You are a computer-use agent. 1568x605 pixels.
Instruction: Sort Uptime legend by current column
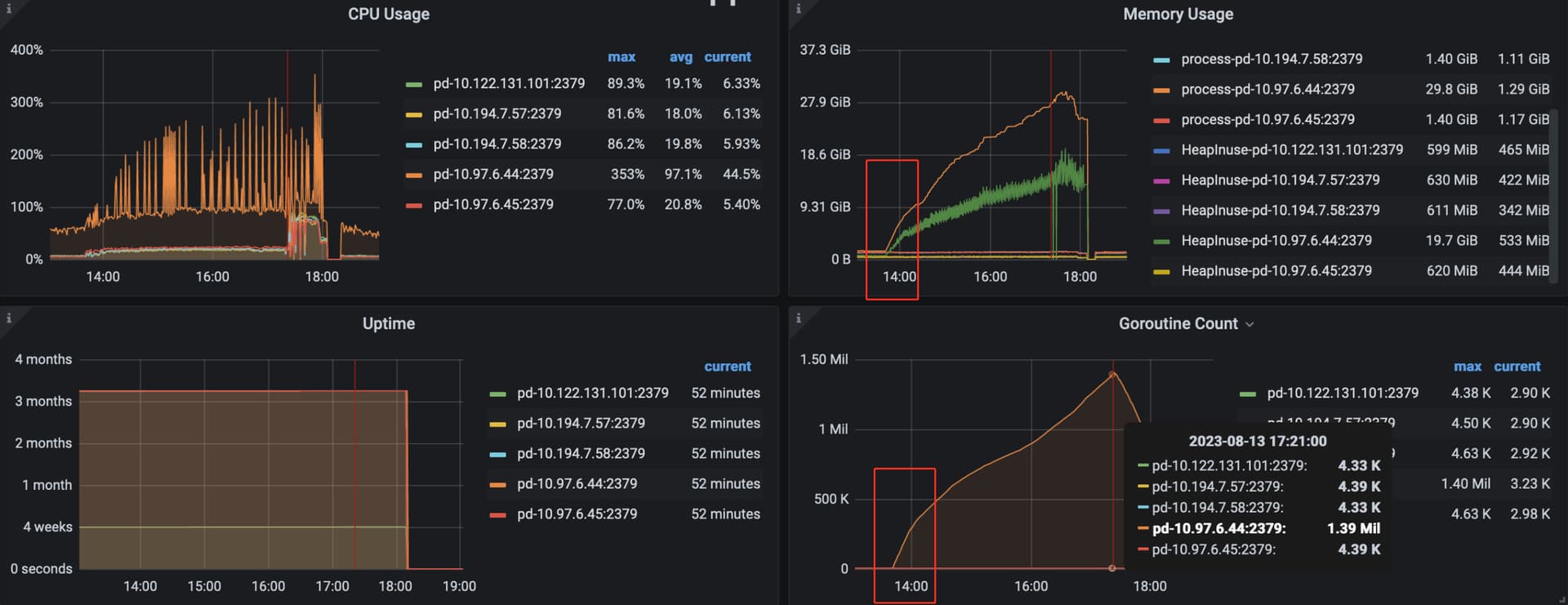click(727, 367)
